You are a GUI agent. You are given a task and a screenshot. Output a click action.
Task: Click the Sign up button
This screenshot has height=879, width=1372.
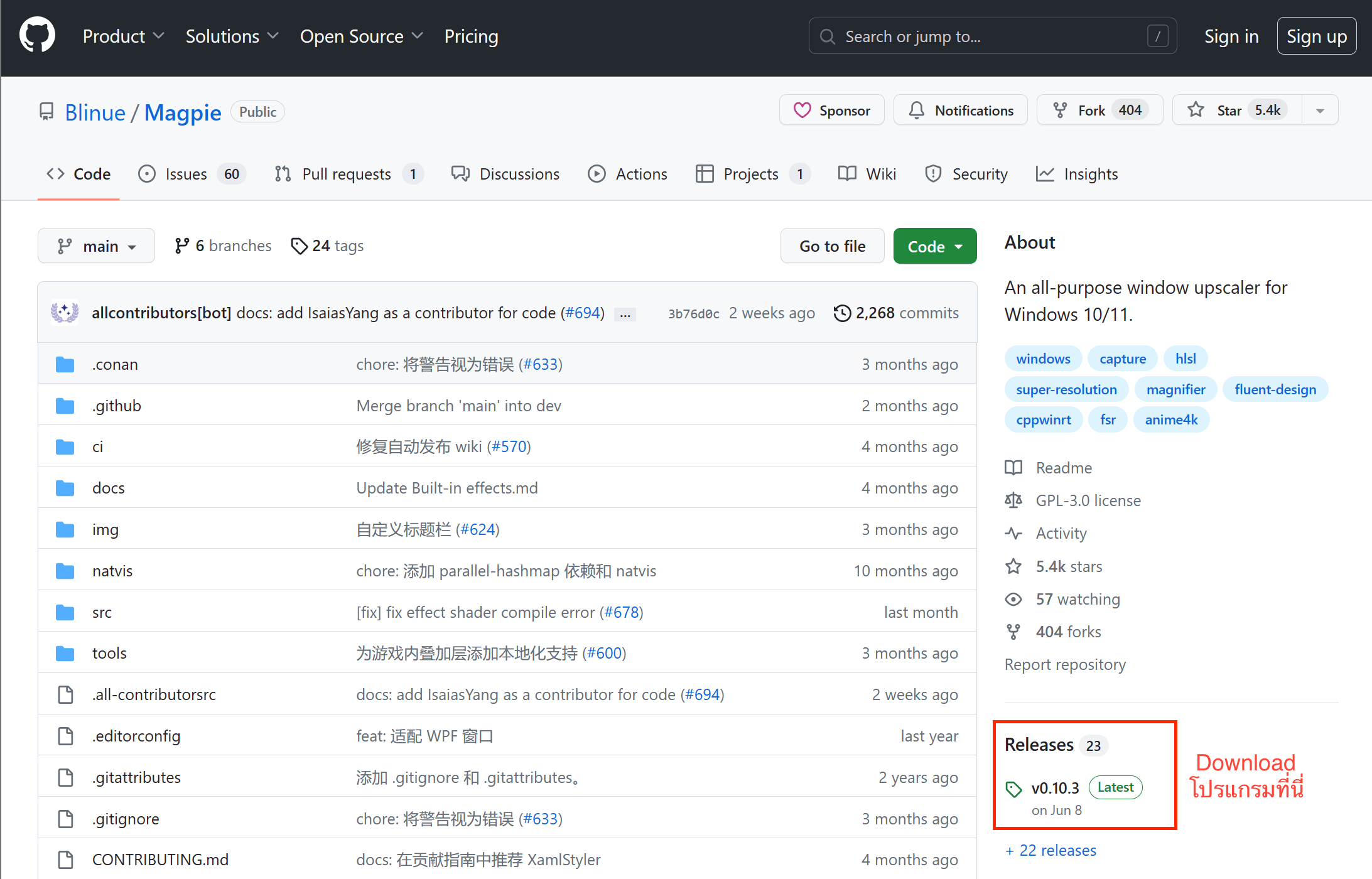[1316, 36]
